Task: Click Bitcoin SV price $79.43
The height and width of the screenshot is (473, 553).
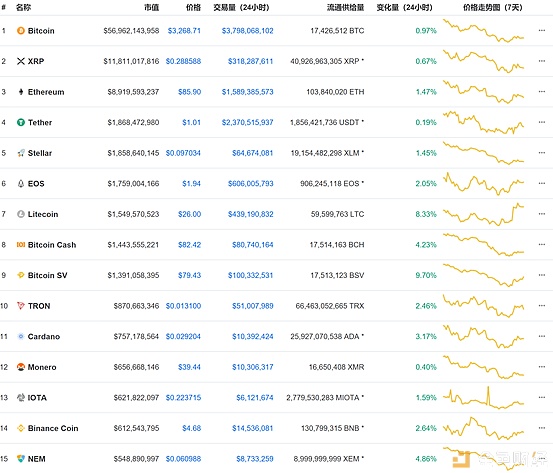Action: pos(189,275)
